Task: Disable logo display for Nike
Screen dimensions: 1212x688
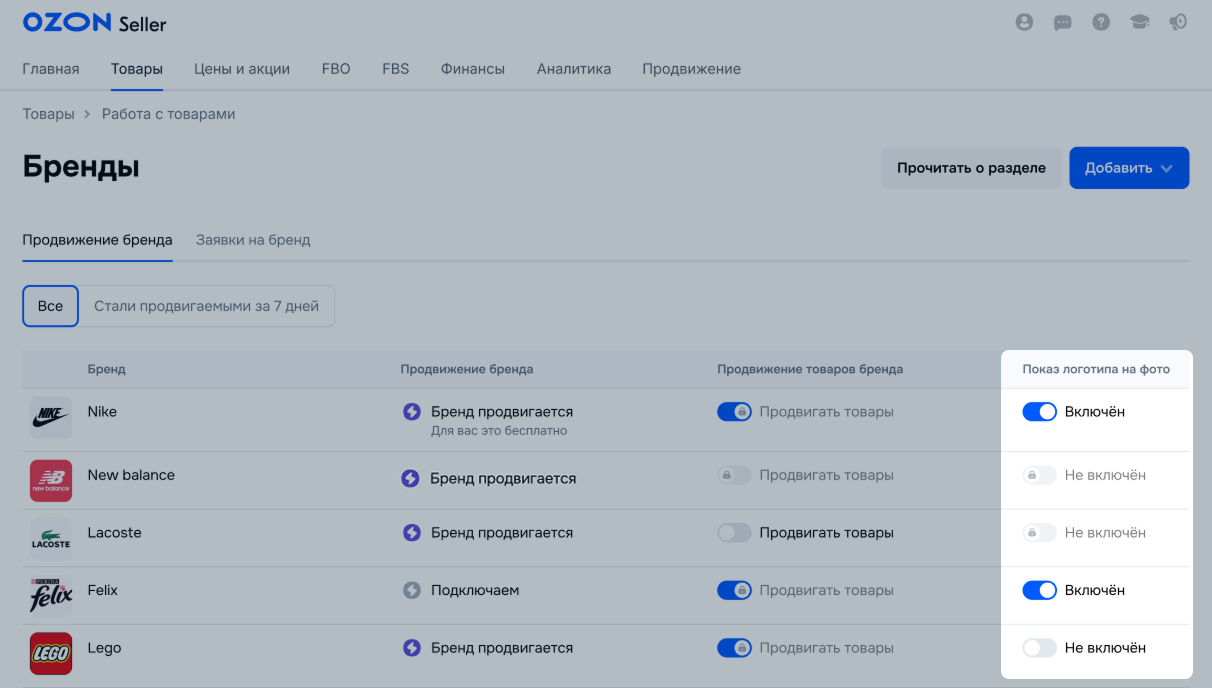Action: tap(1039, 412)
